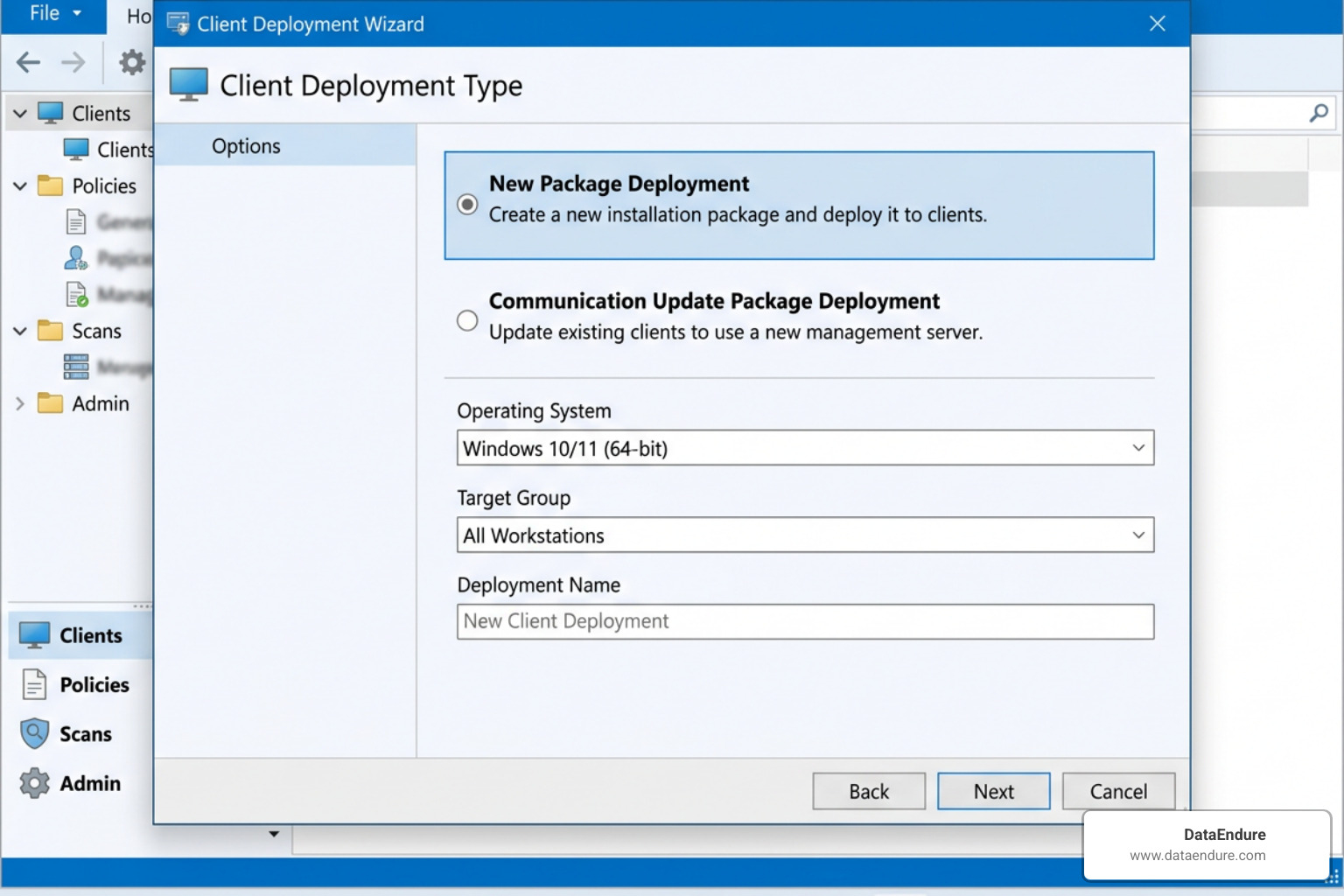Screen dimensions: 1344x896
Task: Click the www.dataendure.com link
Action: coord(1197,856)
